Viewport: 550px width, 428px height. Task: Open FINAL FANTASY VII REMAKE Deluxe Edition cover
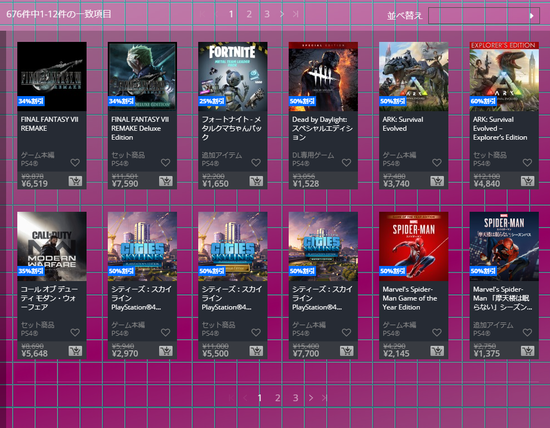tap(142, 76)
